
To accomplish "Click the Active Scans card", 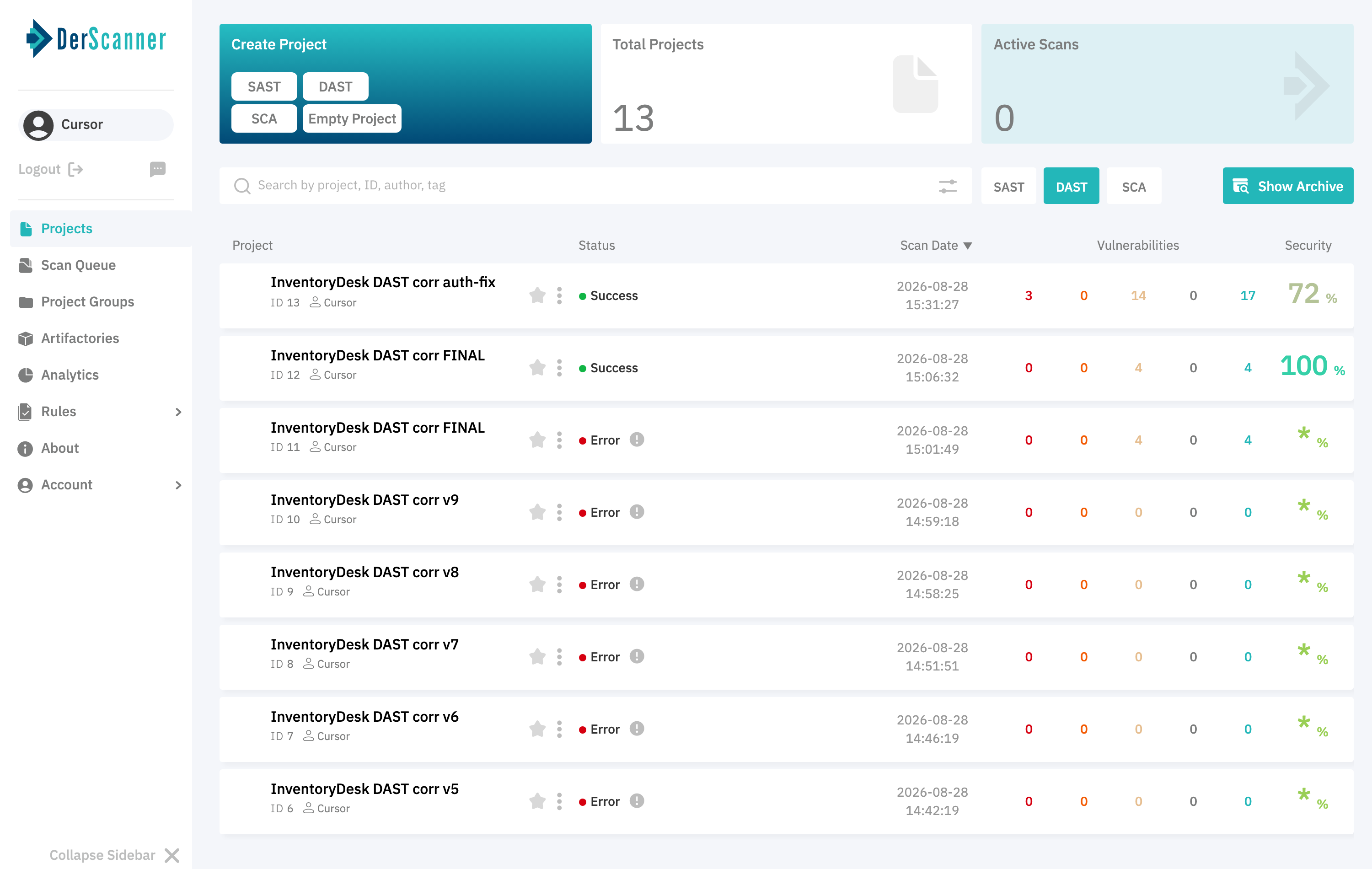I will [1168, 84].
